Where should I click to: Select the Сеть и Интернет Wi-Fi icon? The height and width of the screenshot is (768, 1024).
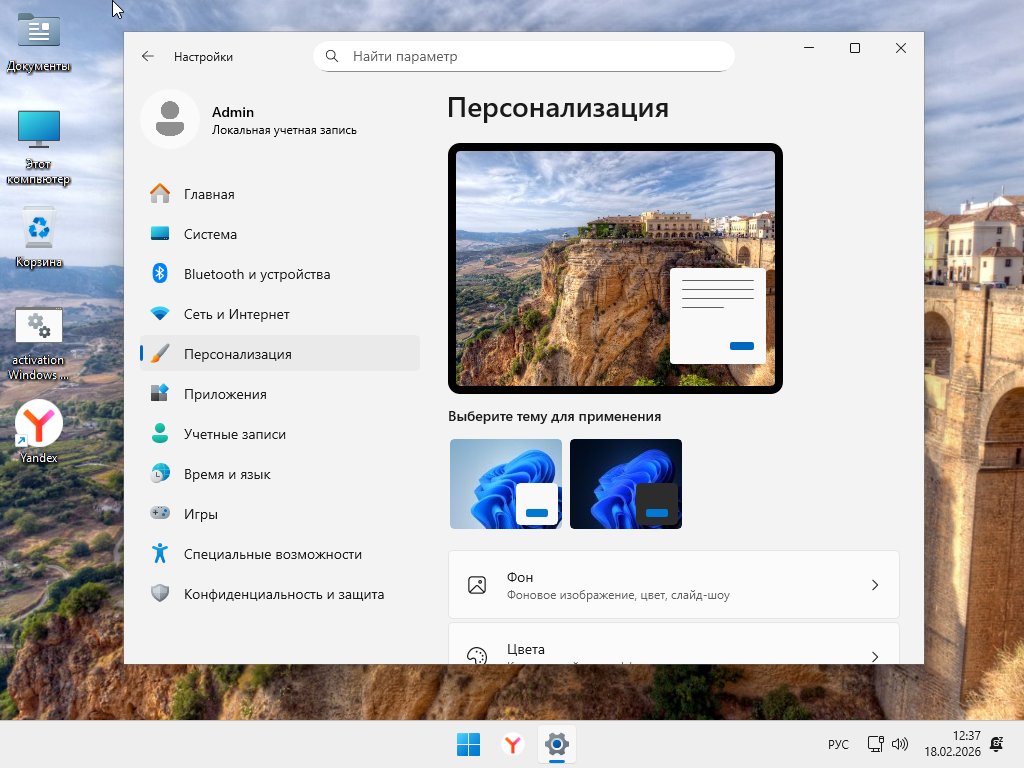(160, 314)
